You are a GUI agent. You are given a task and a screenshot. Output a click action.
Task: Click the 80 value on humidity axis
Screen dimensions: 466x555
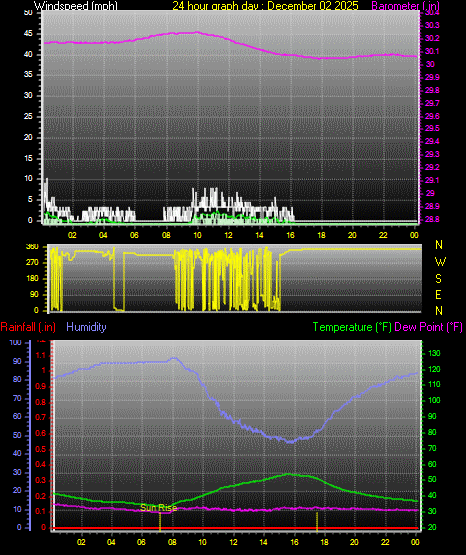(x=17, y=379)
